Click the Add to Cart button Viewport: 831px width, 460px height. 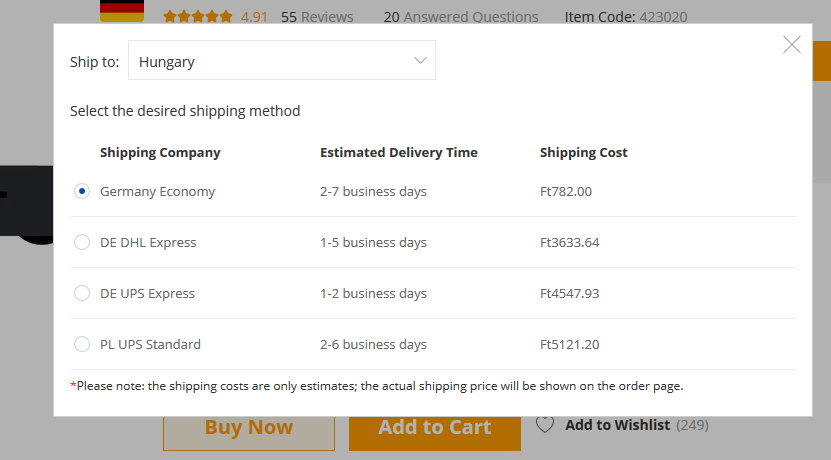[x=435, y=428]
